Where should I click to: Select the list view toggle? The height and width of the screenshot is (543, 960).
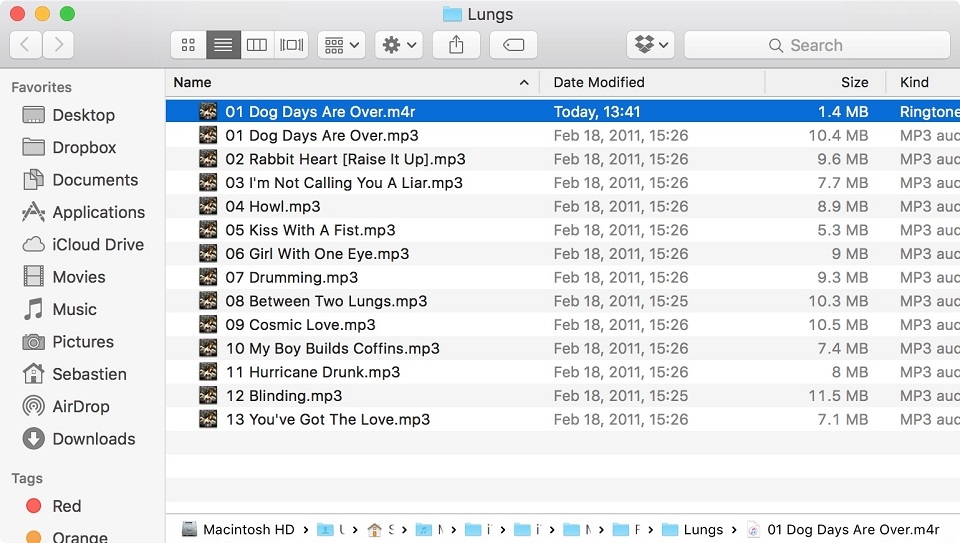223,45
